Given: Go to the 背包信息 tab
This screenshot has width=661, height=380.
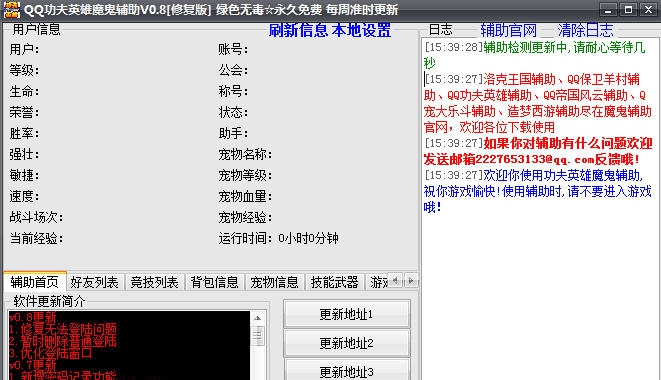Looking at the screenshot, I should click(x=214, y=282).
